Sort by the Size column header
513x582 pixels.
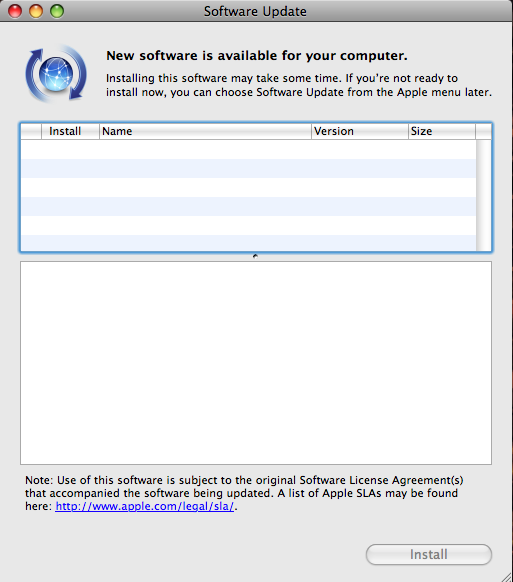[x=442, y=131]
